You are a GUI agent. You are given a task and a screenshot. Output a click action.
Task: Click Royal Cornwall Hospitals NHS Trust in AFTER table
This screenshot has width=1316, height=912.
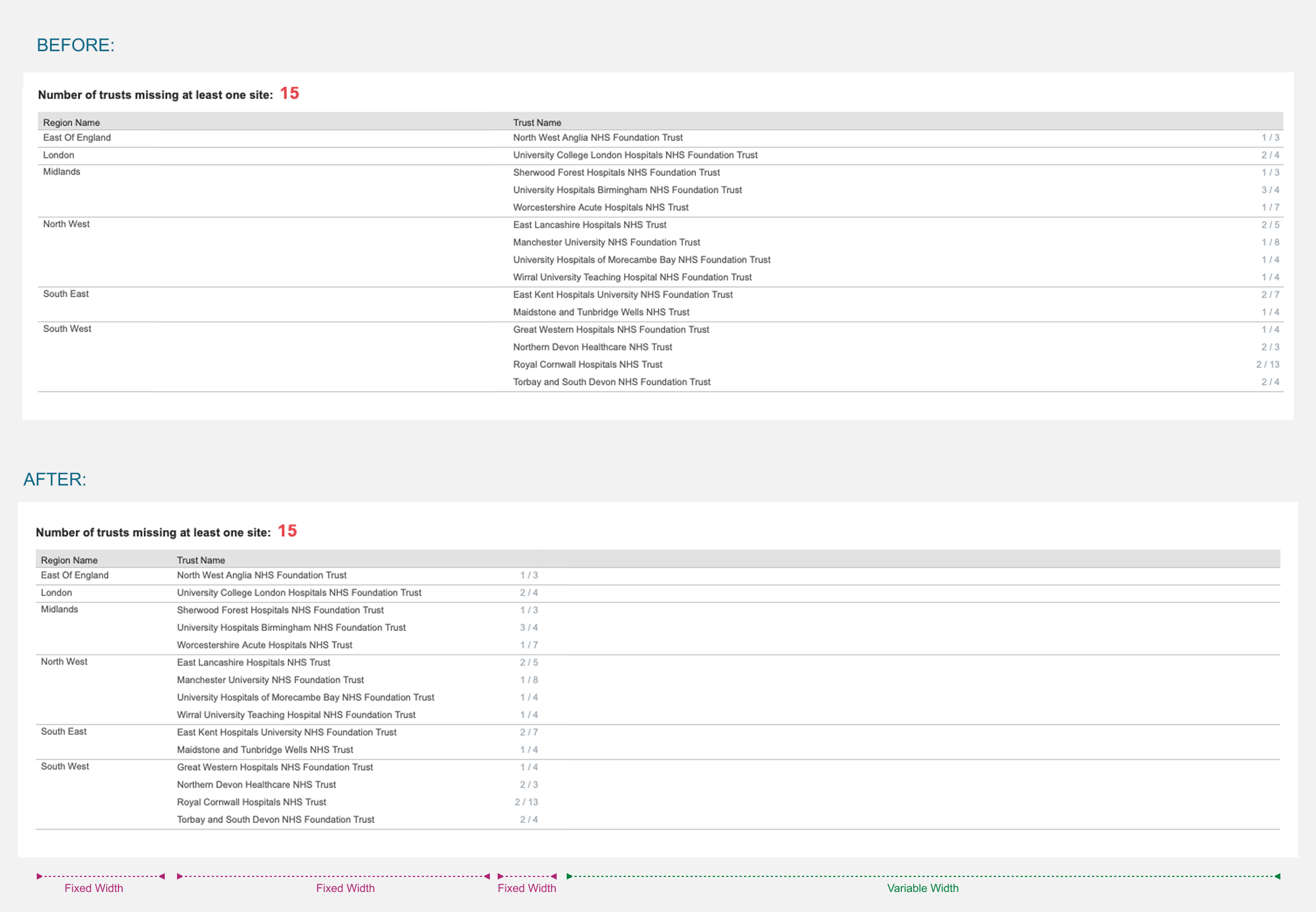pyautogui.click(x=251, y=802)
